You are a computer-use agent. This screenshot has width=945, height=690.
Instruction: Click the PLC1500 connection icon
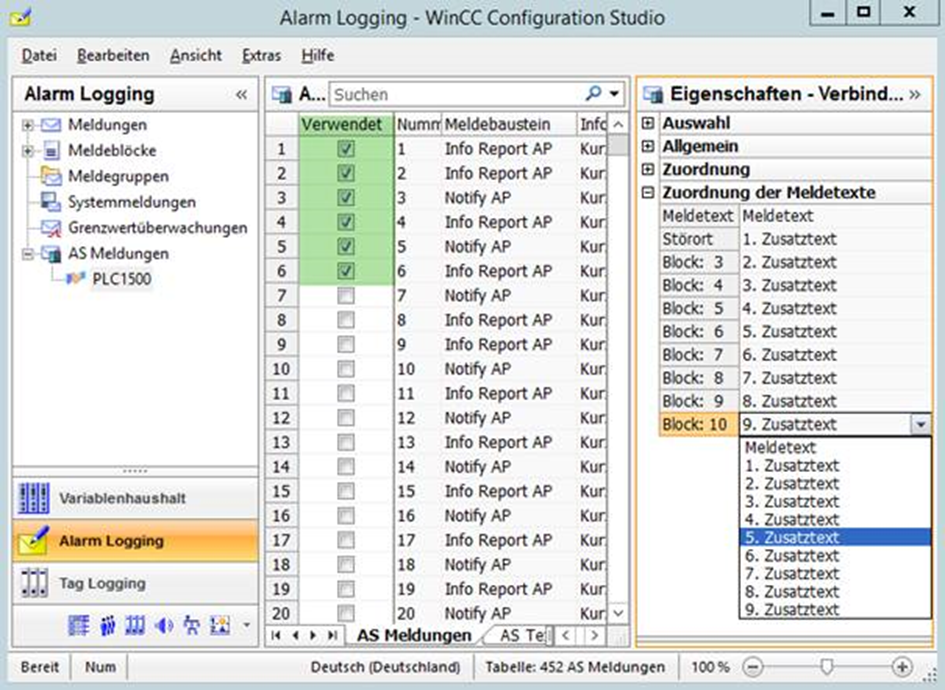click(75, 278)
